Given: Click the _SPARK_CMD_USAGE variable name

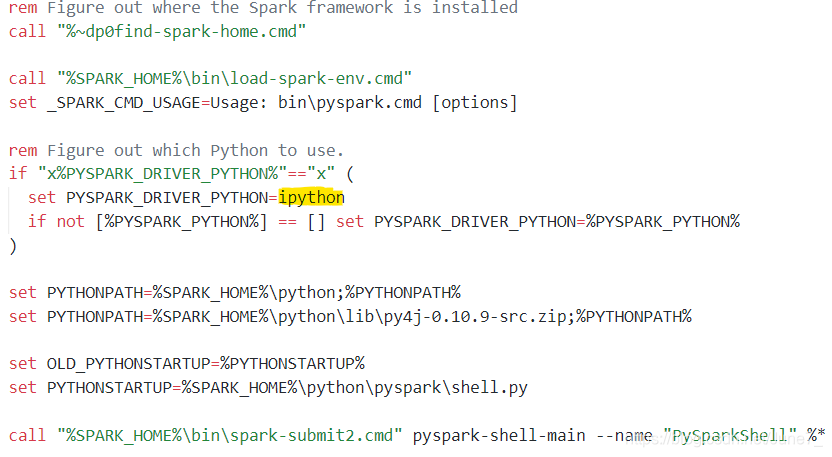Looking at the screenshot, I should (124, 102).
